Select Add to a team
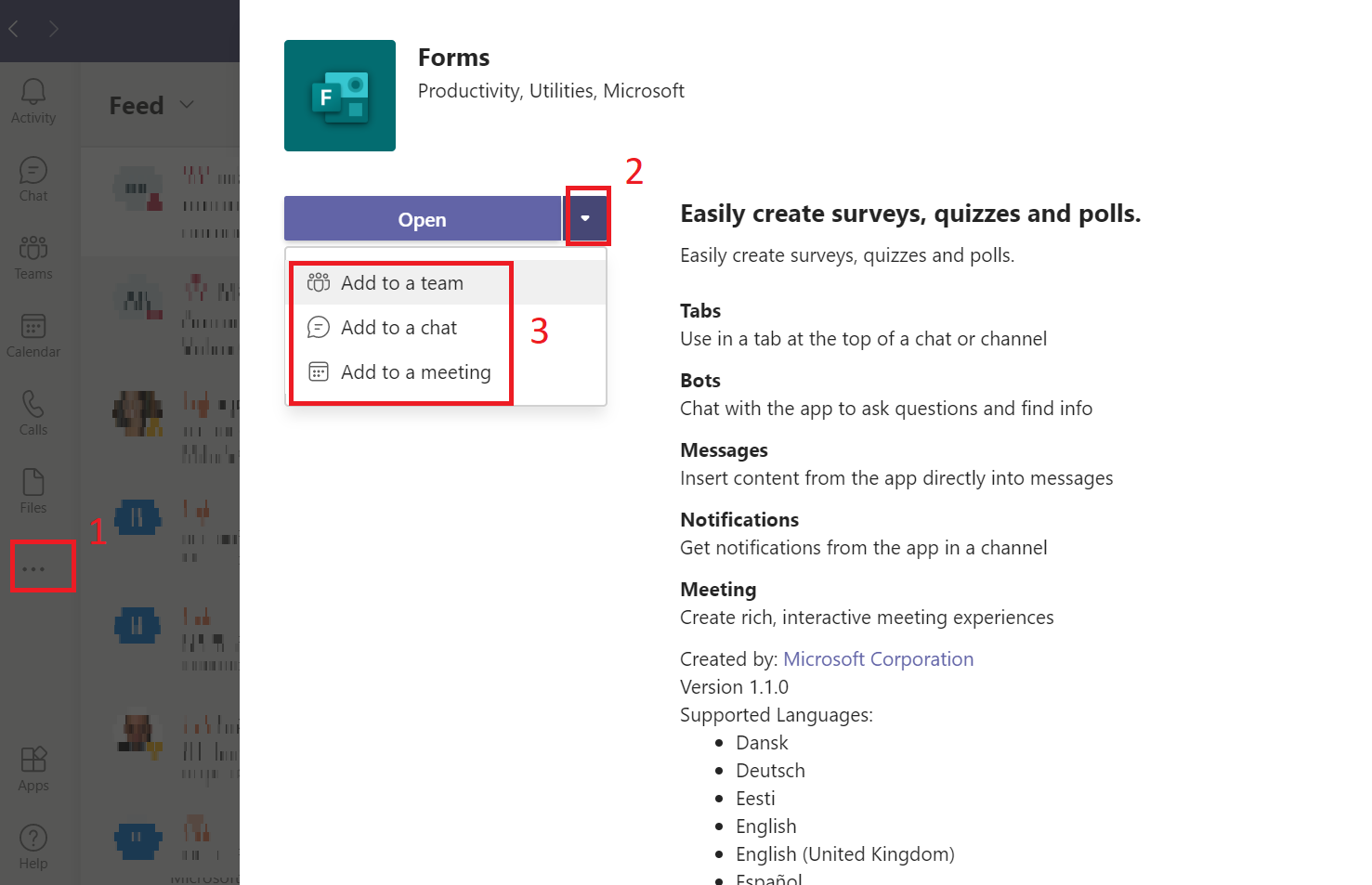This screenshot has width=1372, height=885. coord(446,282)
